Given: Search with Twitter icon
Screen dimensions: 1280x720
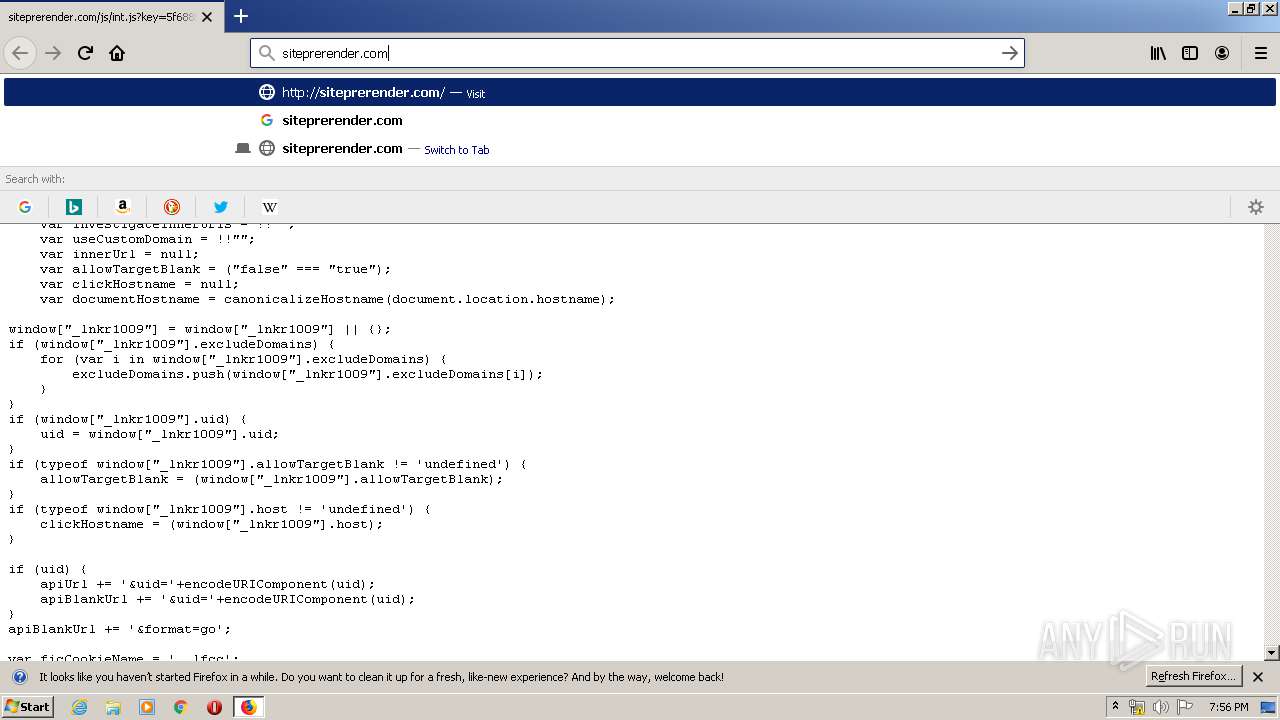Looking at the screenshot, I should [x=221, y=207].
